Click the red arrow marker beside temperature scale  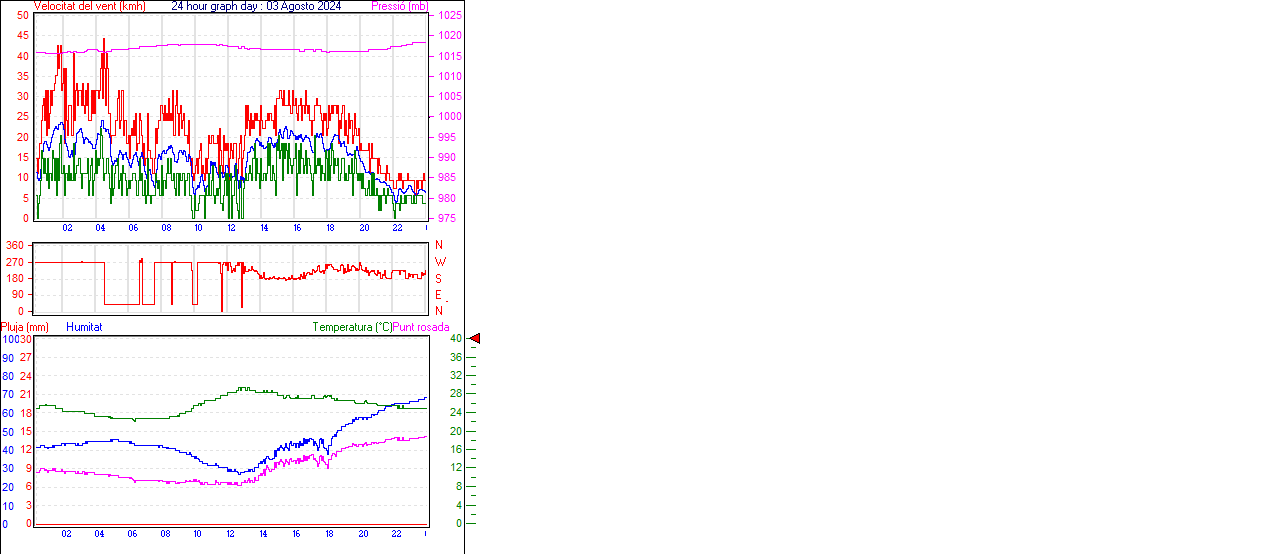pyautogui.click(x=475, y=339)
